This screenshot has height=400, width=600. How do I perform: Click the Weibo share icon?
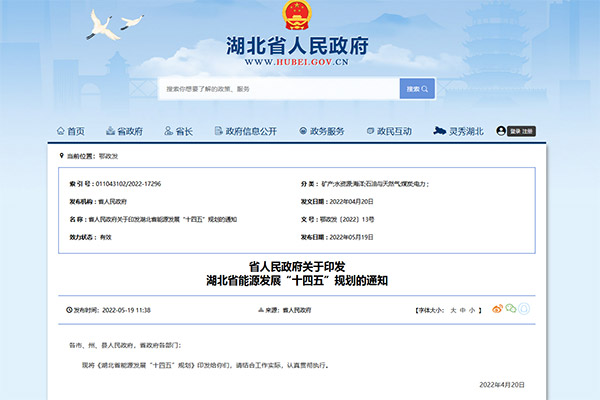point(497,310)
